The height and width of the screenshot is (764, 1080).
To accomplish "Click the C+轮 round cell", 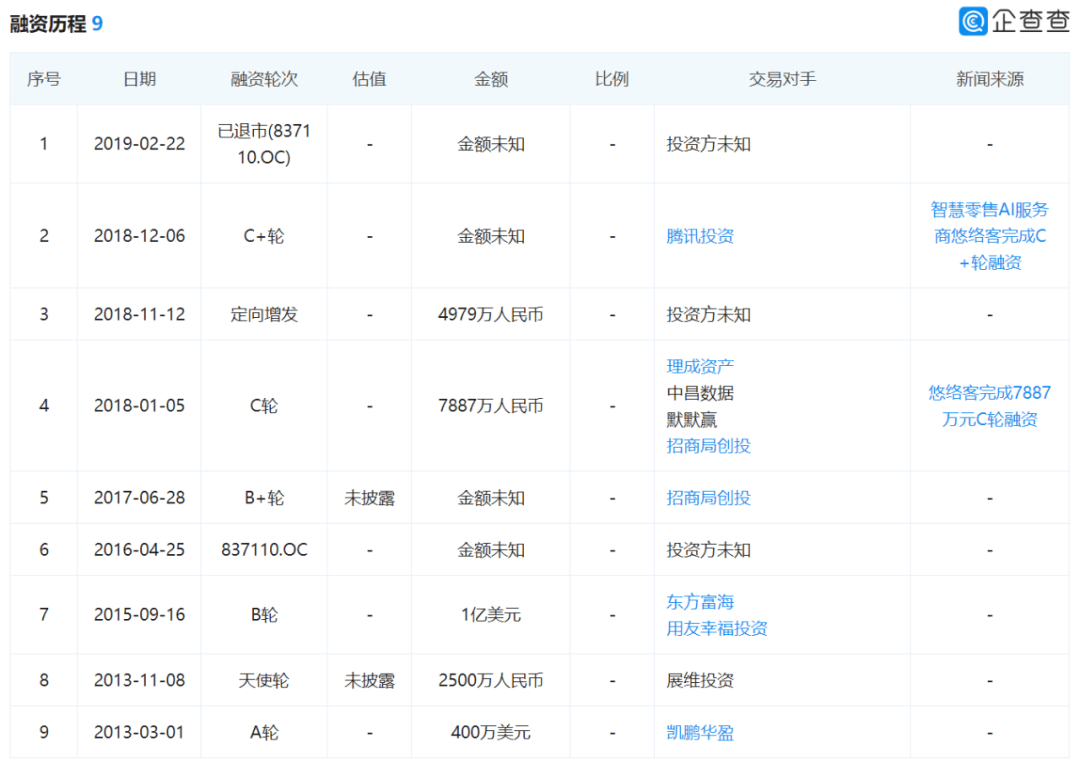I will point(264,236).
